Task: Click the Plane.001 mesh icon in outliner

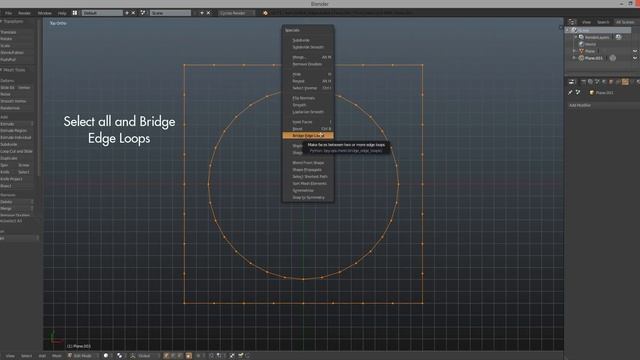Action: pyautogui.click(x=581, y=58)
